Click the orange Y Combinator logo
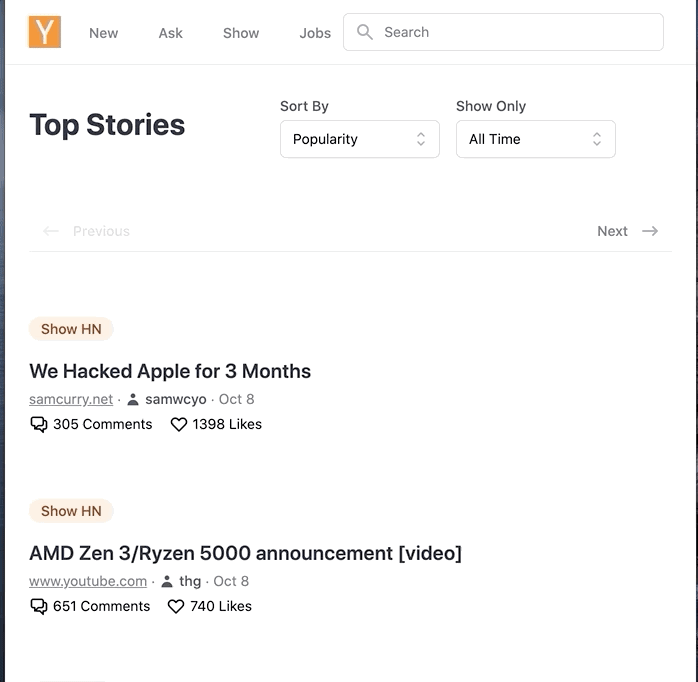The width and height of the screenshot is (698, 682). pyautogui.click(x=45, y=32)
